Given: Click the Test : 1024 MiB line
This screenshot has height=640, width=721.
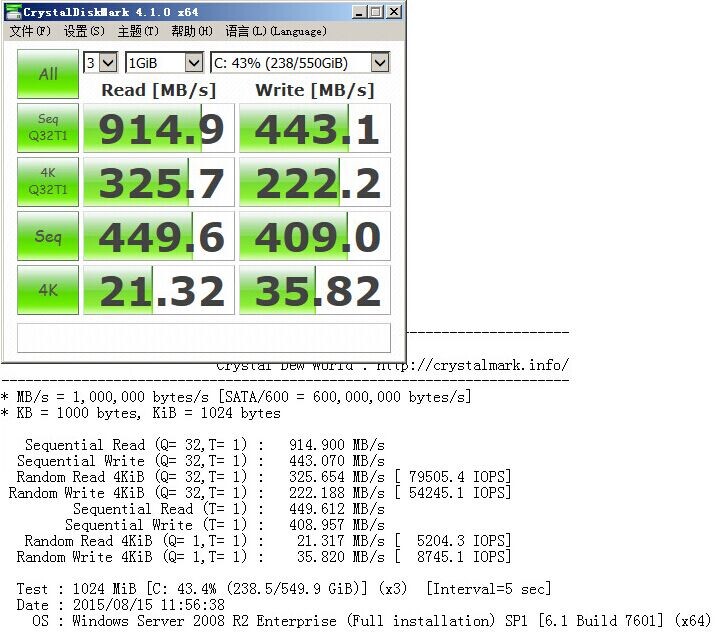Looking at the screenshot, I should (x=283, y=589).
